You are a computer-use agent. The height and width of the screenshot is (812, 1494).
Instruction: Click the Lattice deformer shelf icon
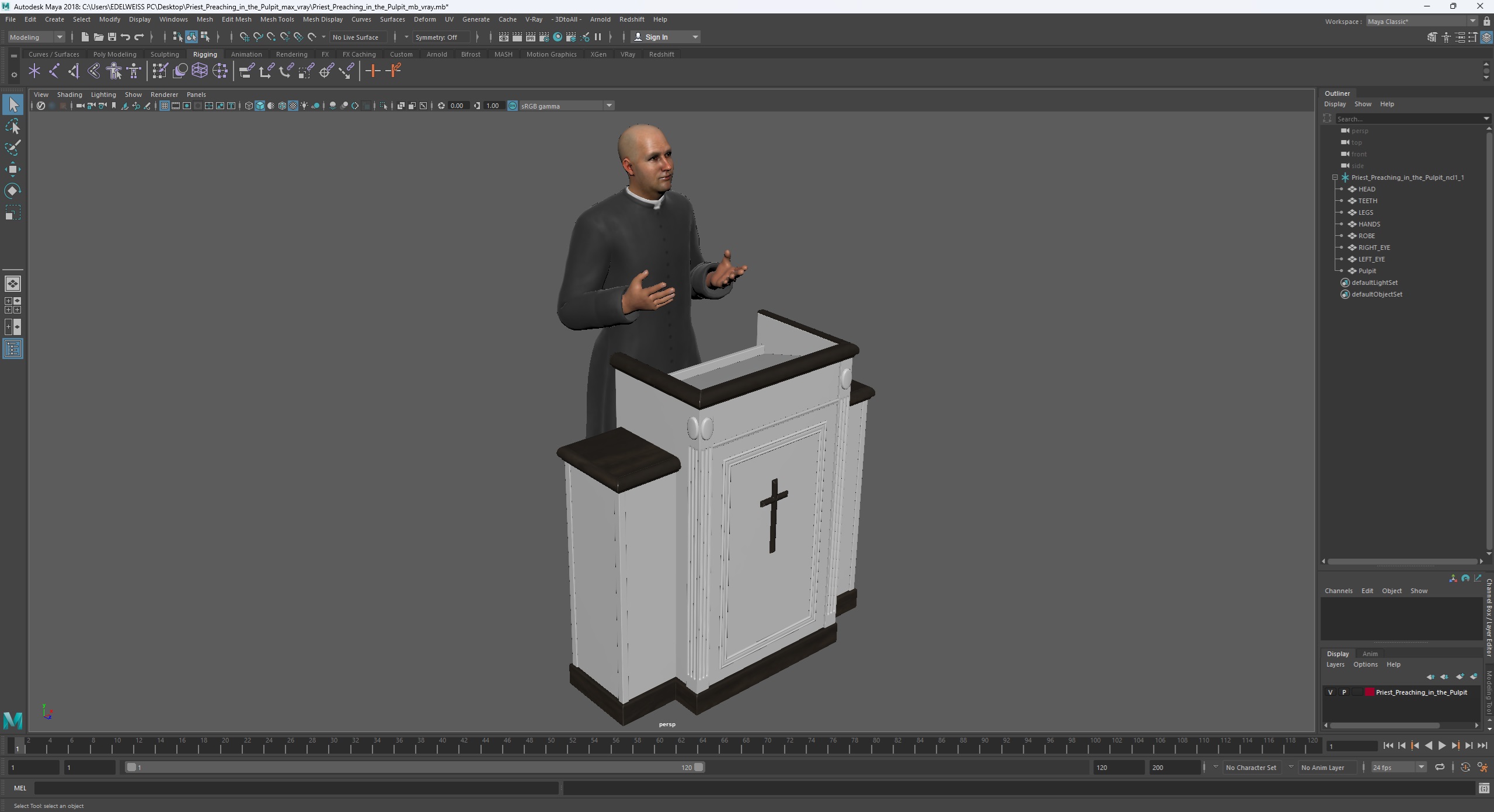(200, 71)
